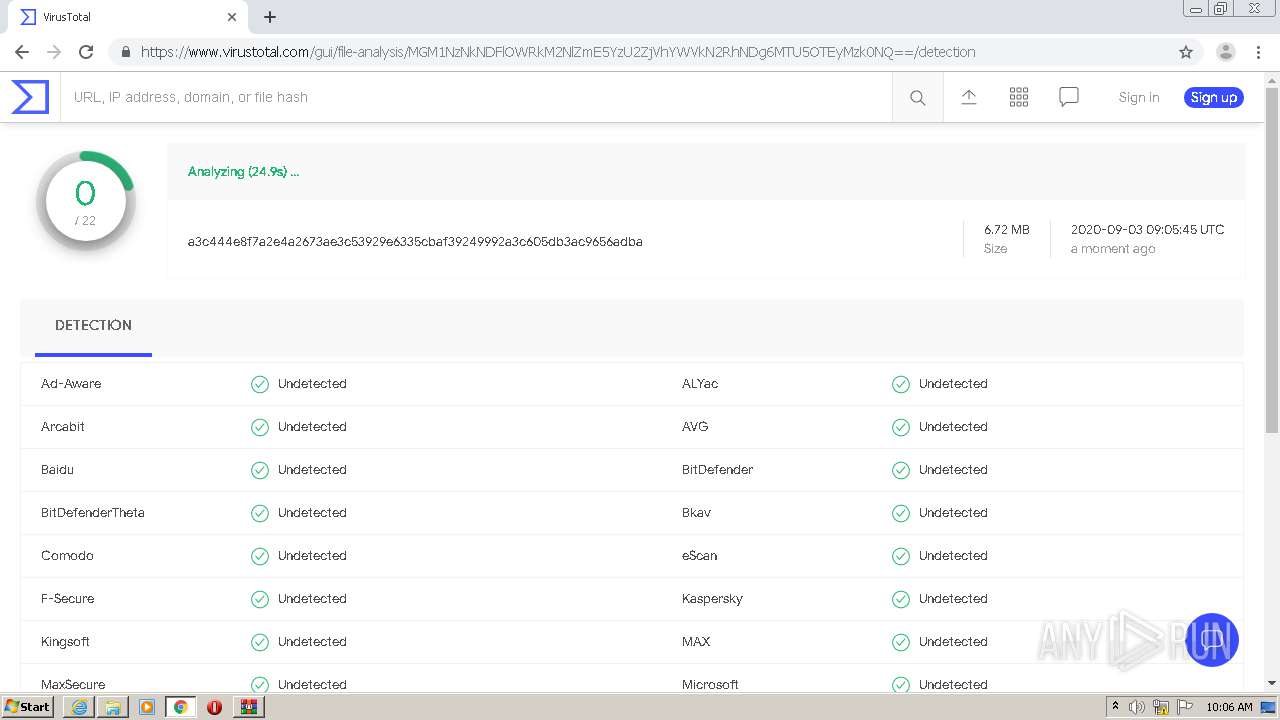
Task: Click the Analyzing status text
Action: click(x=243, y=171)
